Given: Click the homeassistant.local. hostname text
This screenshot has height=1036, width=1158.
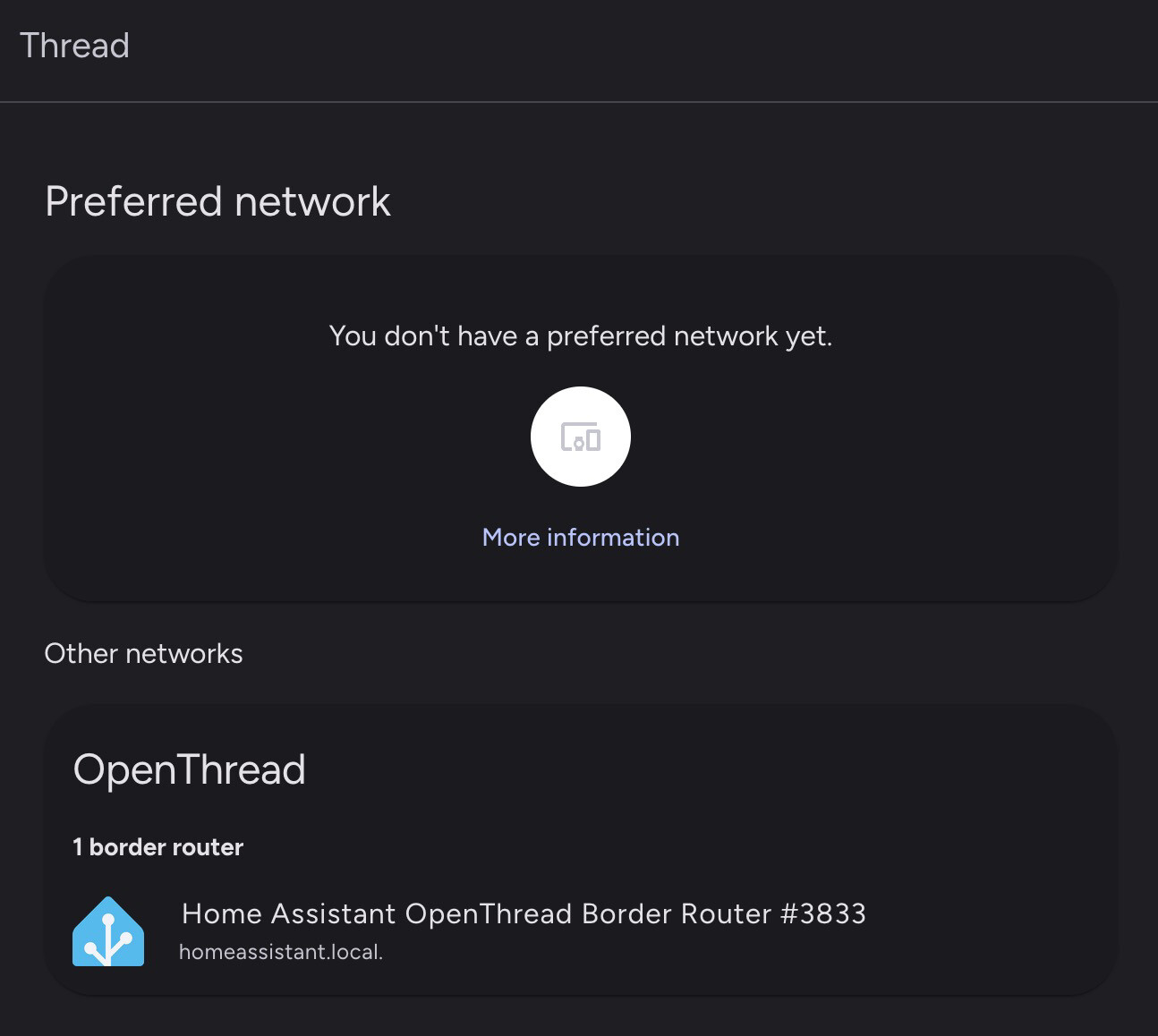Looking at the screenshot, I should pos(281,952).
